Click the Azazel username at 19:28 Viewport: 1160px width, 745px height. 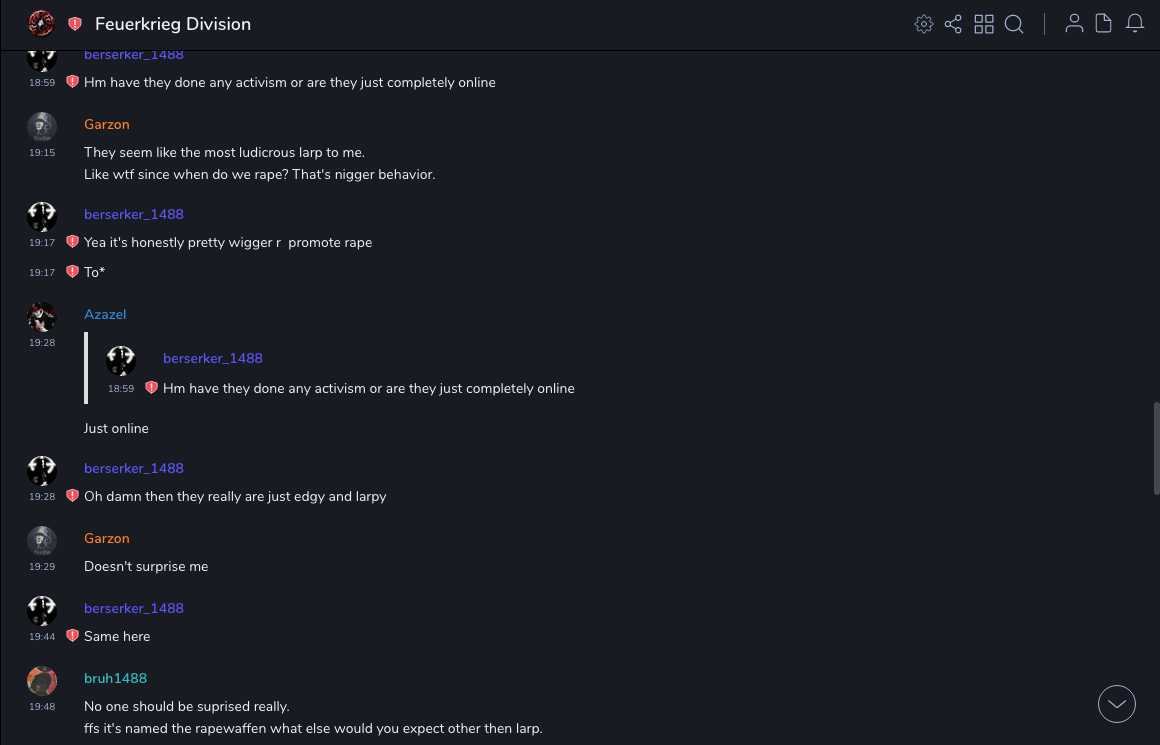coord(105,314)
